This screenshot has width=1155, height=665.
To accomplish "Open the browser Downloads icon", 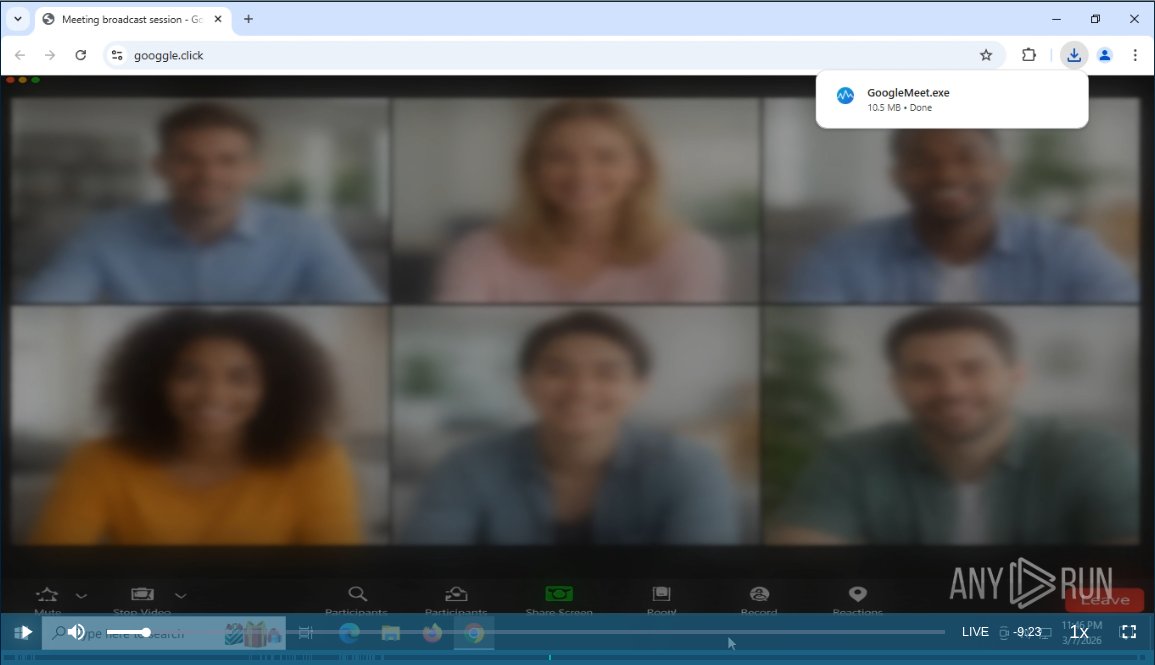I will pyautogui.click(x=1074, y=55).
